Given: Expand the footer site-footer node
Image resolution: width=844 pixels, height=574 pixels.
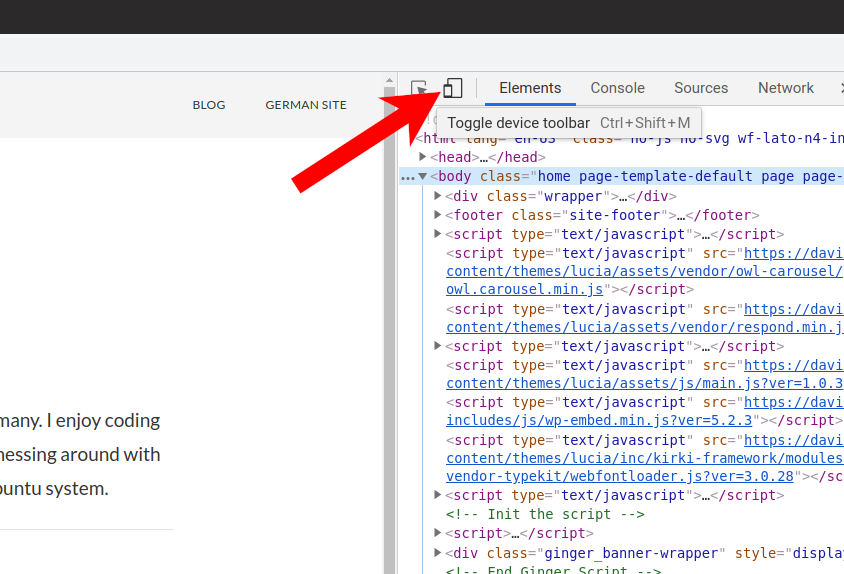Looking at the screenshot, I should (x=438, y=215).
